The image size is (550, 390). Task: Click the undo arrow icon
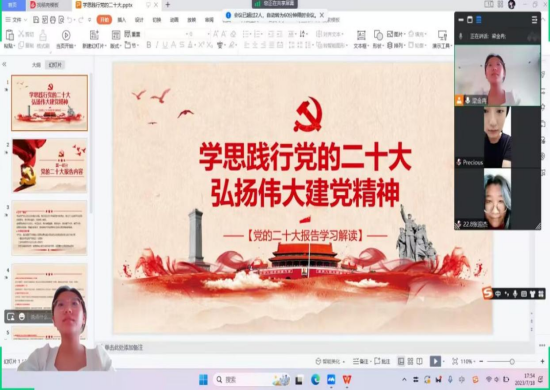coord(70,20)
